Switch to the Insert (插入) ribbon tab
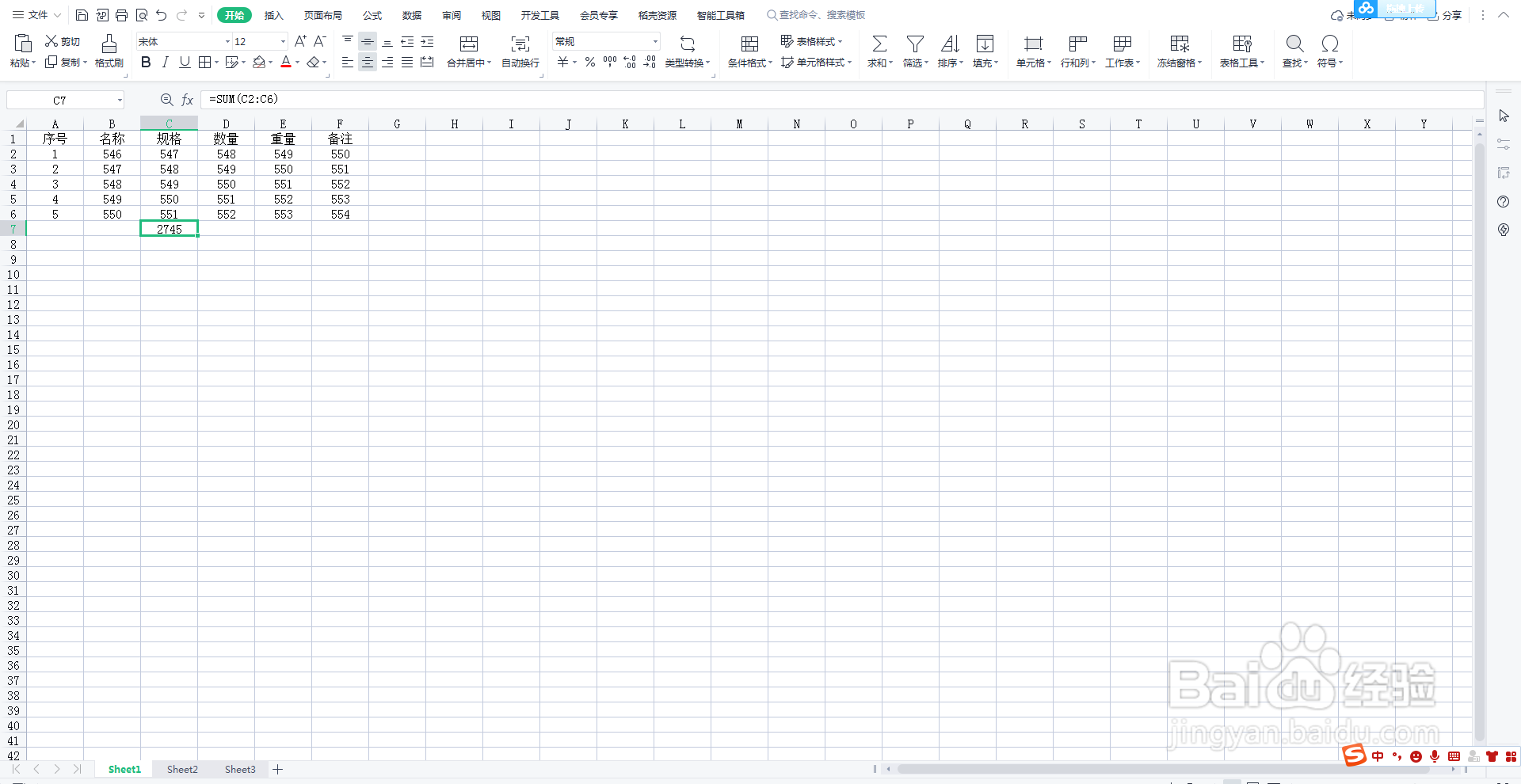The image size is (1521, 784). (273, 15)
